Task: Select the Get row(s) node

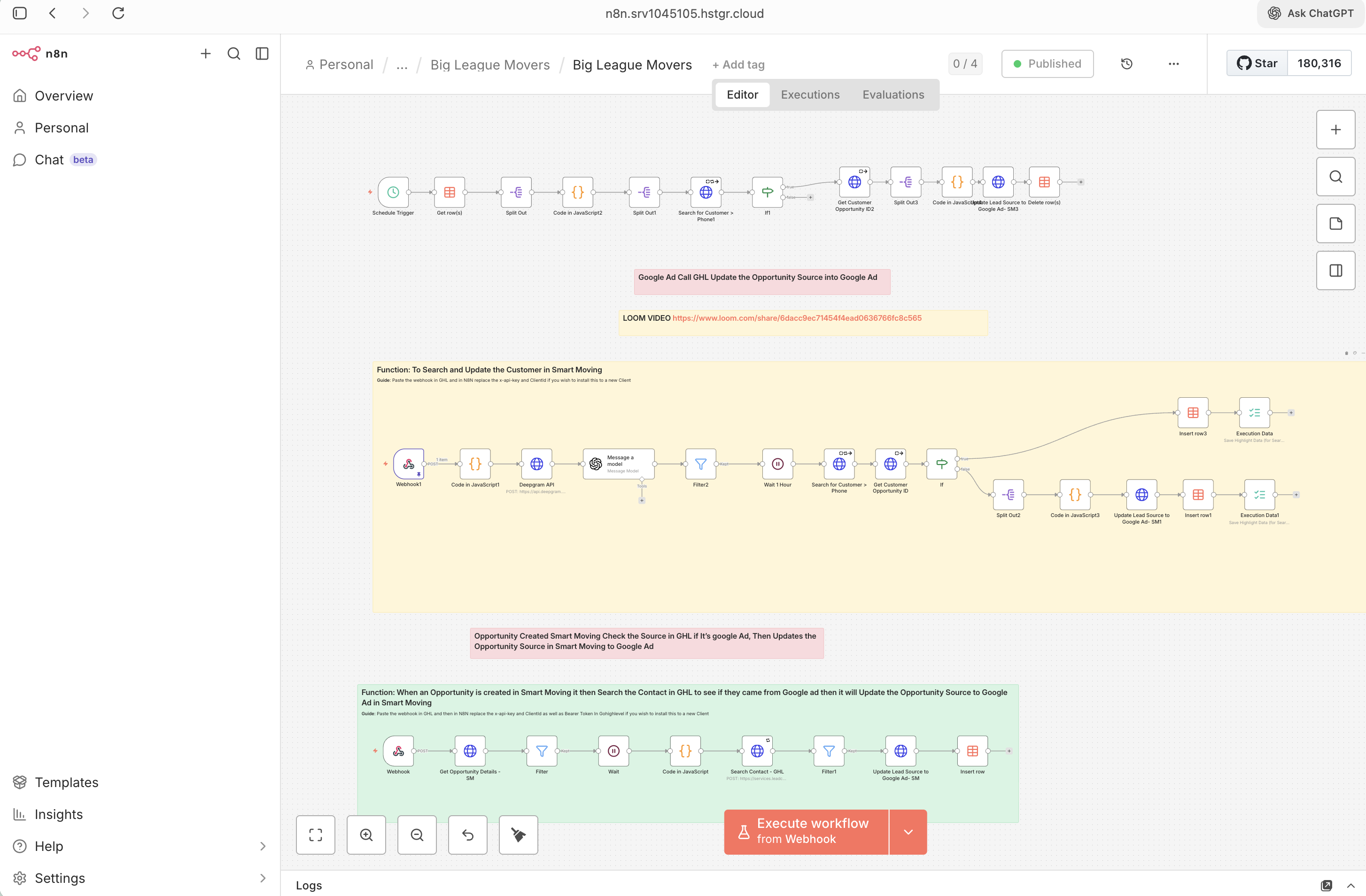Action: pyautogui.click(x=450, y=192)
